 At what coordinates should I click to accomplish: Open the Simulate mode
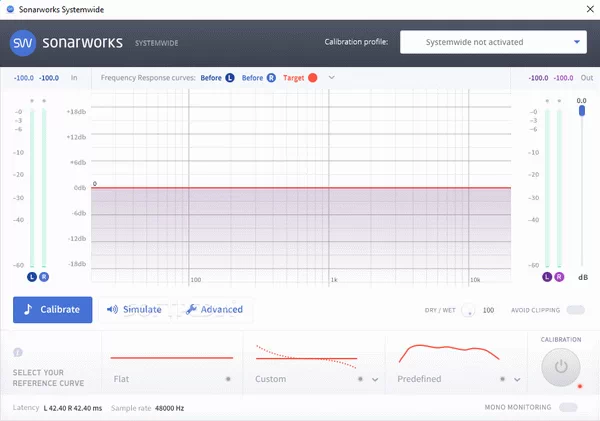coord(134,309)
